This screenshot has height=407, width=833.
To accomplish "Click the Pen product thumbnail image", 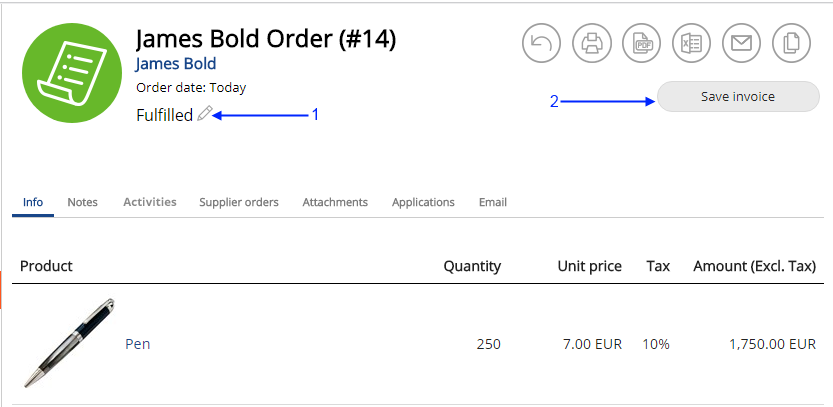I will coord(69,343).
